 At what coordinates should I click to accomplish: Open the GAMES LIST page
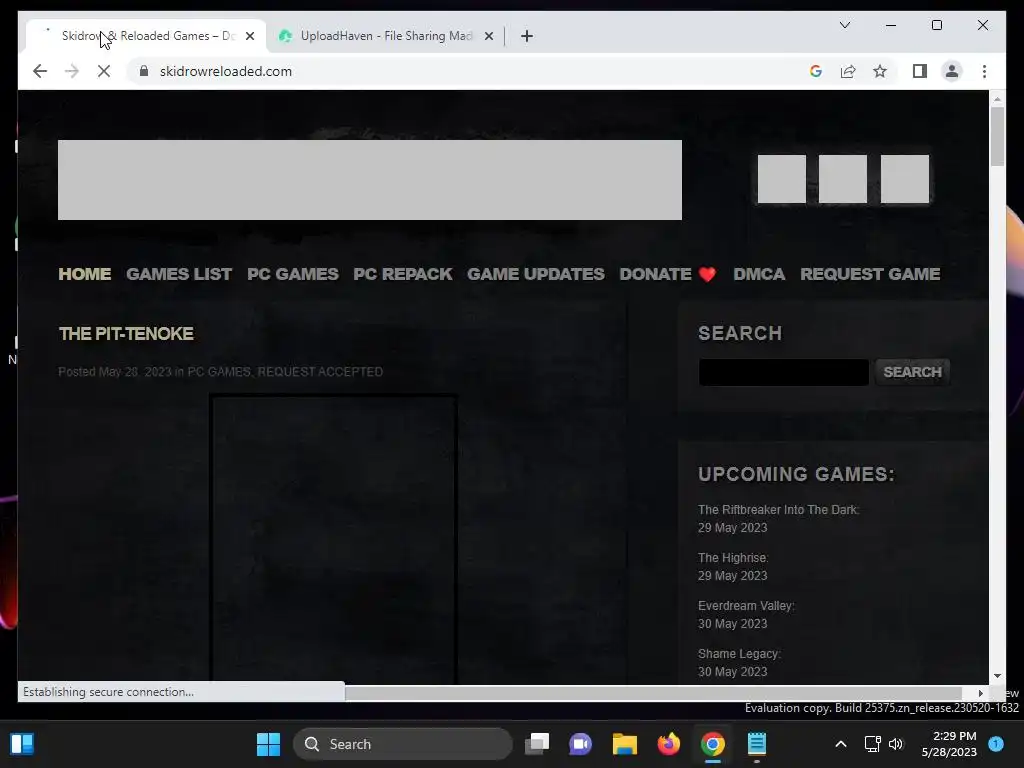pos(179,274)
